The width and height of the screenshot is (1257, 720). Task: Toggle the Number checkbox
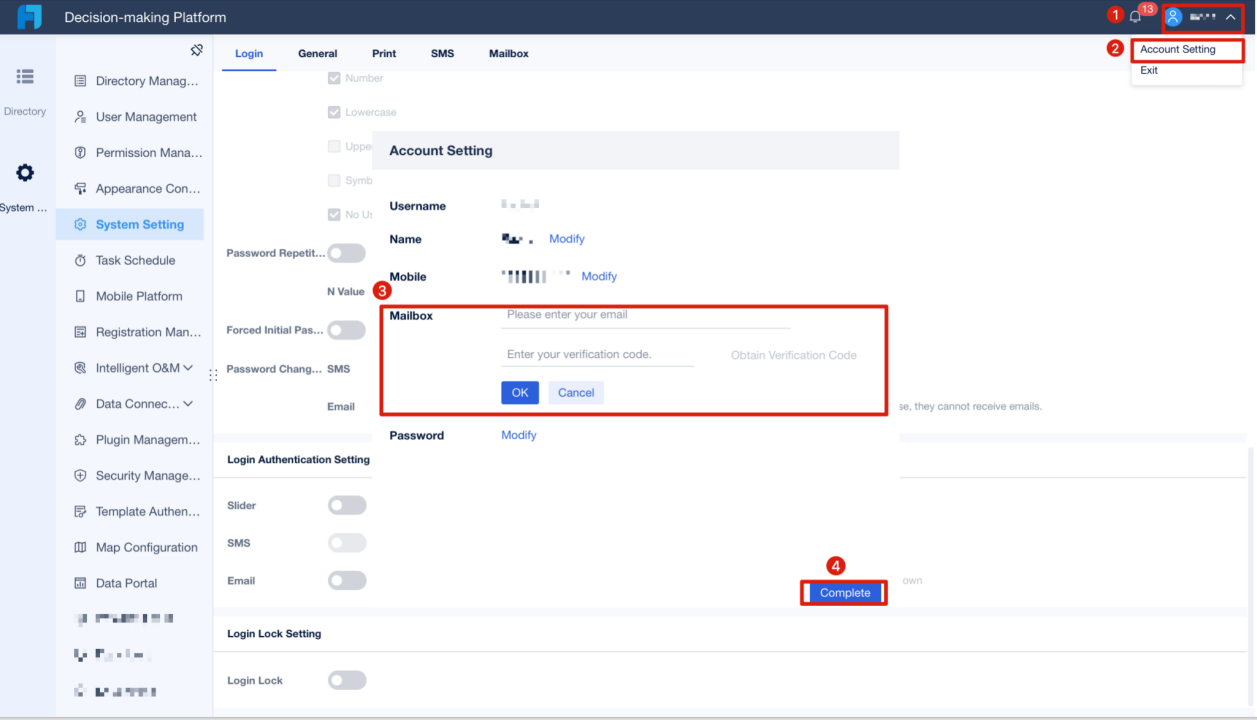334,78
